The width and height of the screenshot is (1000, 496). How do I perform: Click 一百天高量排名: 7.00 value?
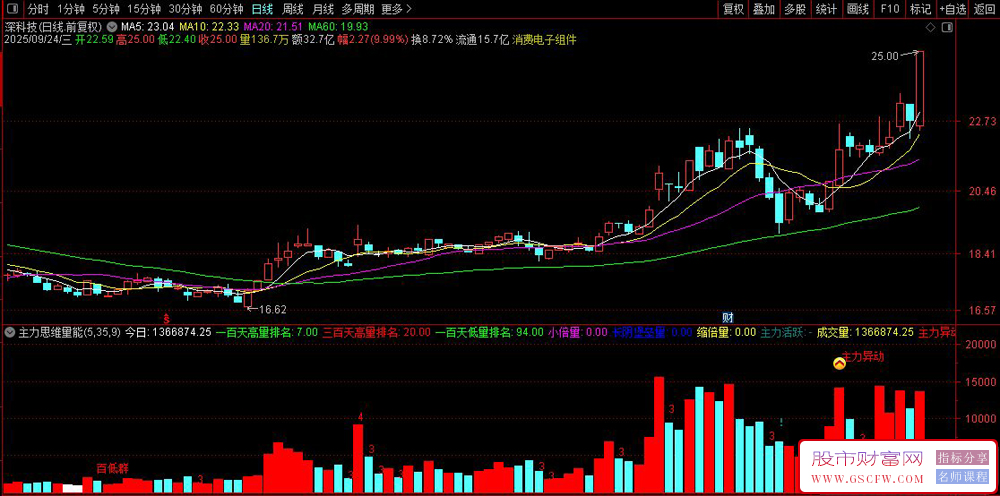pos(265,332)
